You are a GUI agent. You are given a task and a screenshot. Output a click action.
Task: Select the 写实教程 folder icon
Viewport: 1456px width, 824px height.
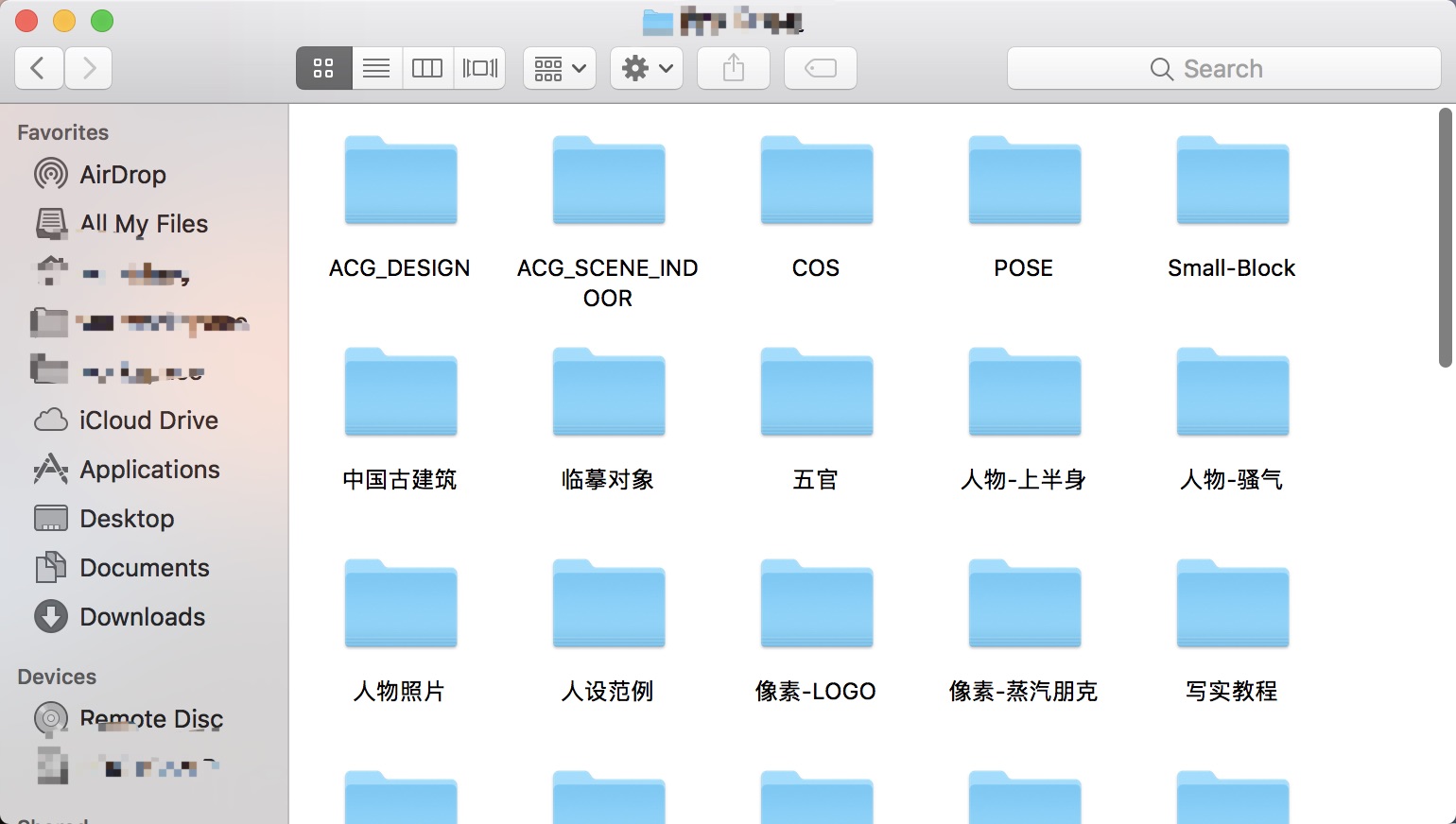coord(1233,604)
